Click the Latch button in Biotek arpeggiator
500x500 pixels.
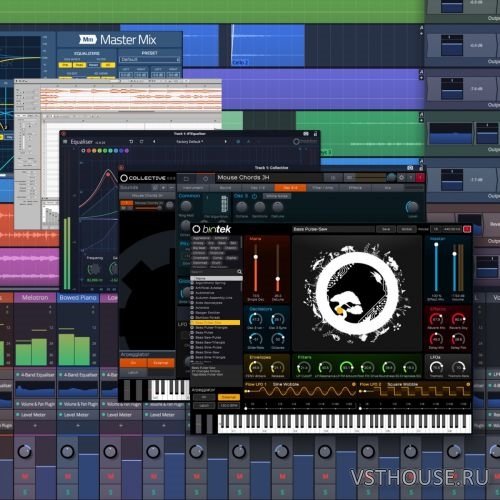click(x=204, y=406)
